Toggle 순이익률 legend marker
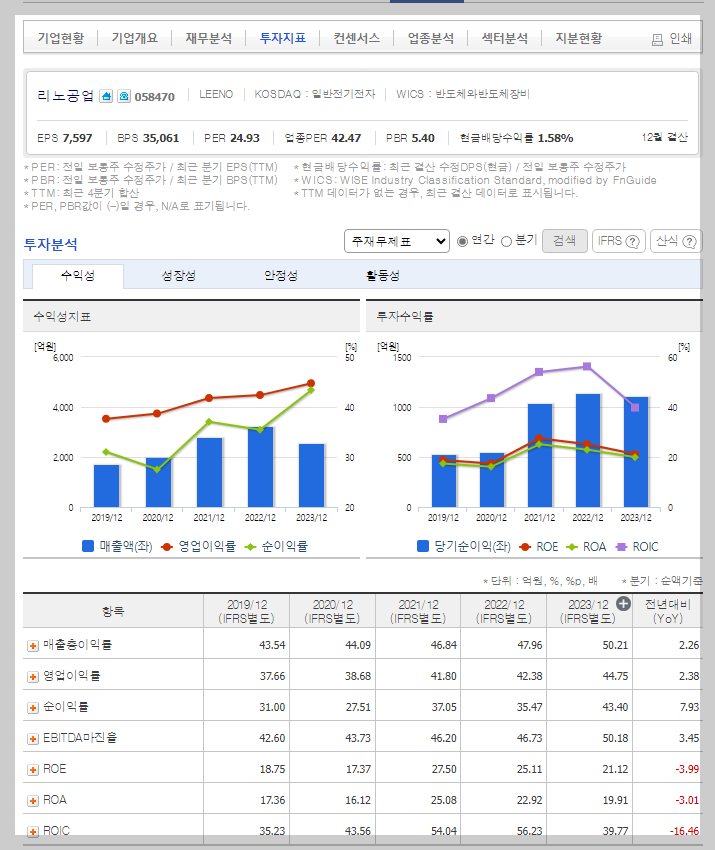Image resolution: width=715 pixels, height=850 pixels. coord(250,547)
